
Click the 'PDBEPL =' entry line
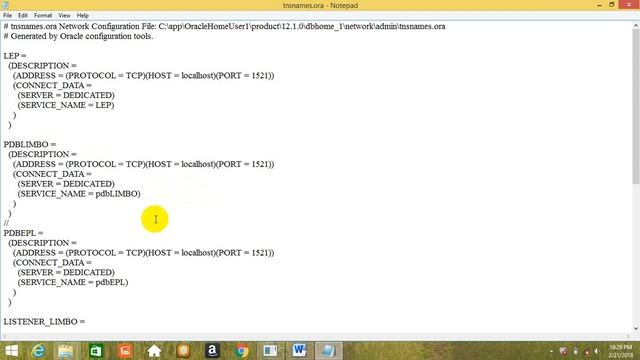click(23, 233)
